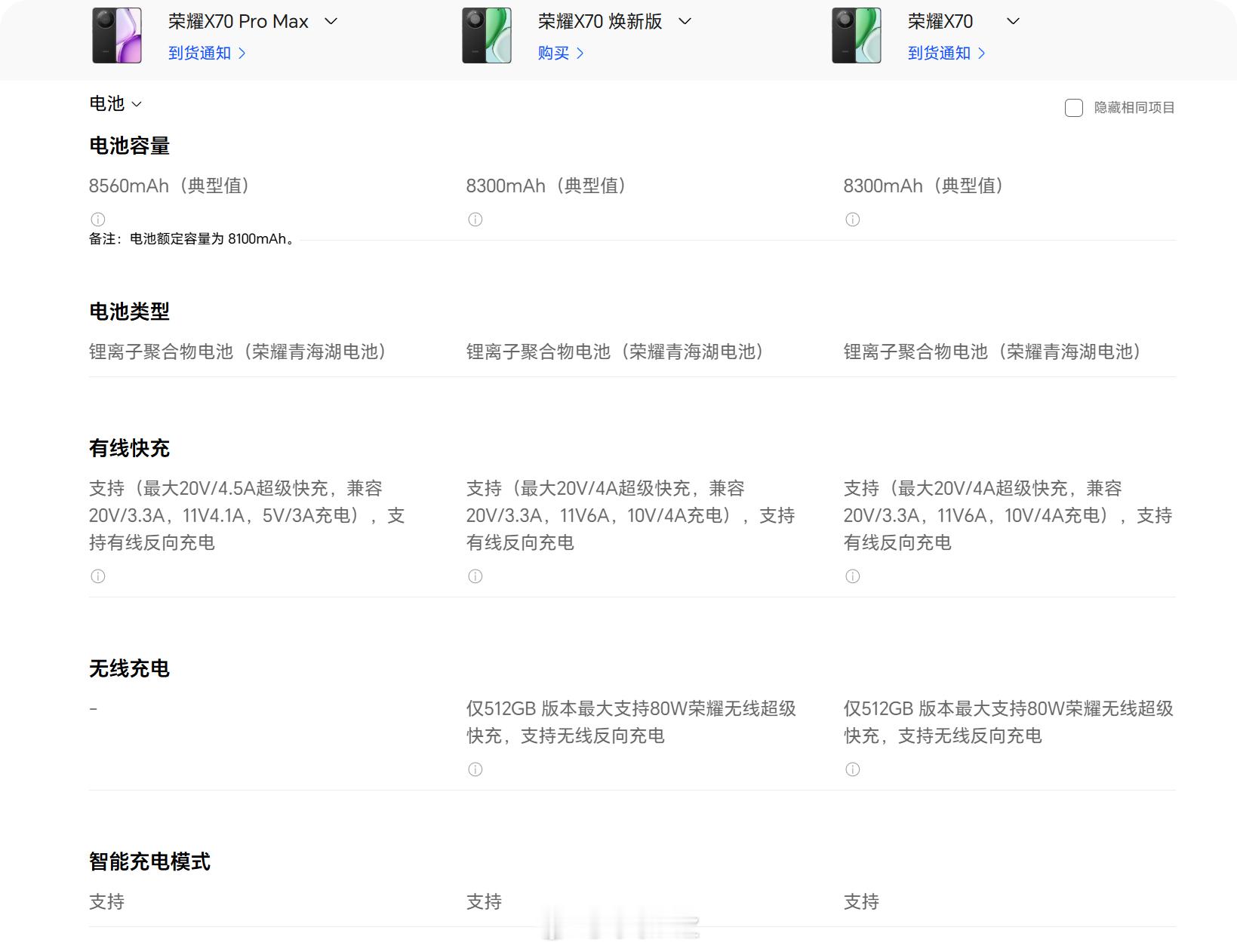Screen dimensions: 1237x952
Task: Click 购买 for 荣耀X70 焕新版
Action: pos(561,53)
